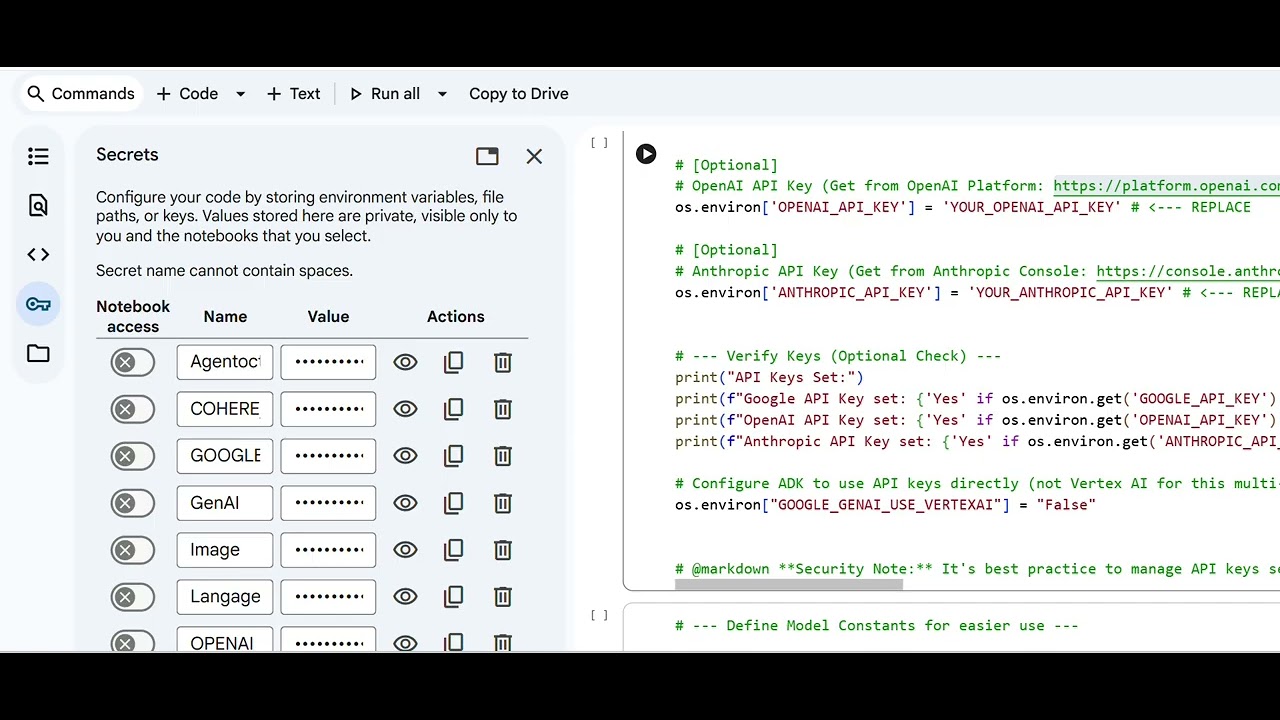Open the platform.openai.com link in code
This screenshot has width=1280, height=720.
pyautogui.click(x=1166, y=186)
